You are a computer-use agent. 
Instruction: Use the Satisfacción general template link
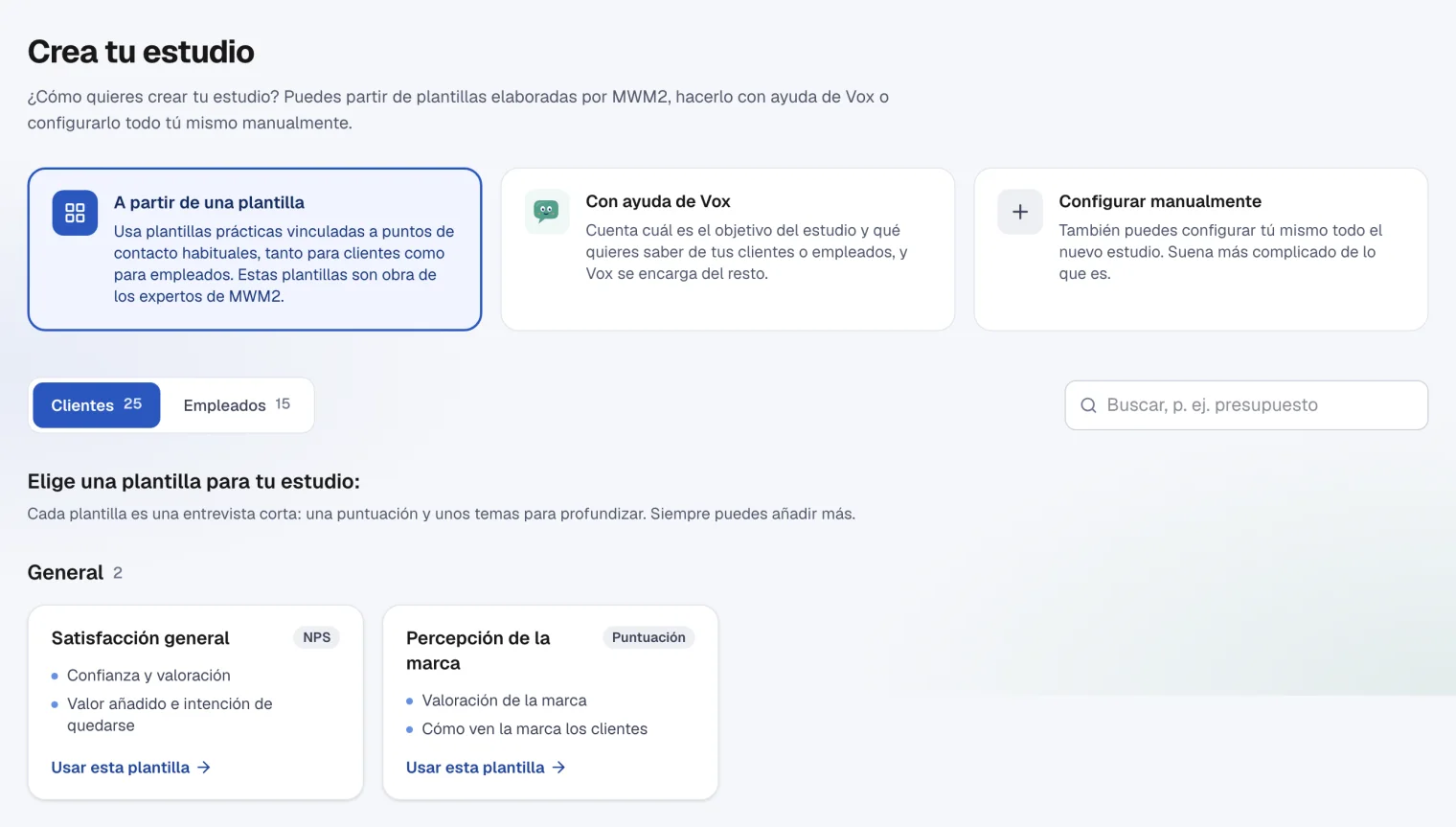click(x=131, y=768)
